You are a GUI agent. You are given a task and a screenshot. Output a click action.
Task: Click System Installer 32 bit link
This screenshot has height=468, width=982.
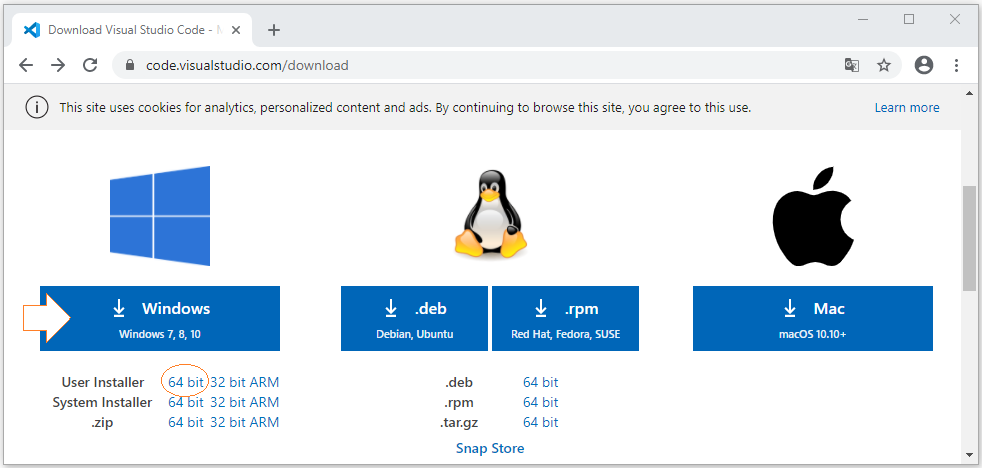[228, 402]
